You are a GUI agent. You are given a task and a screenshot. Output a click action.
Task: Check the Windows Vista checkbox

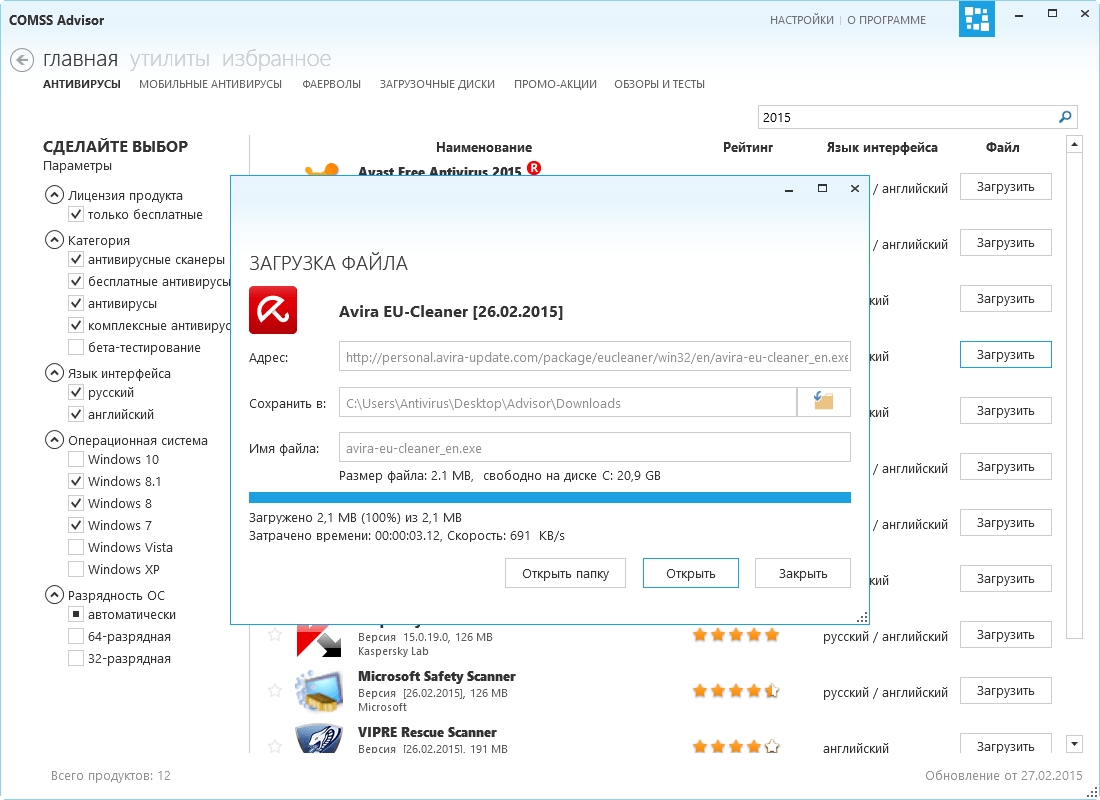point(76,547)
